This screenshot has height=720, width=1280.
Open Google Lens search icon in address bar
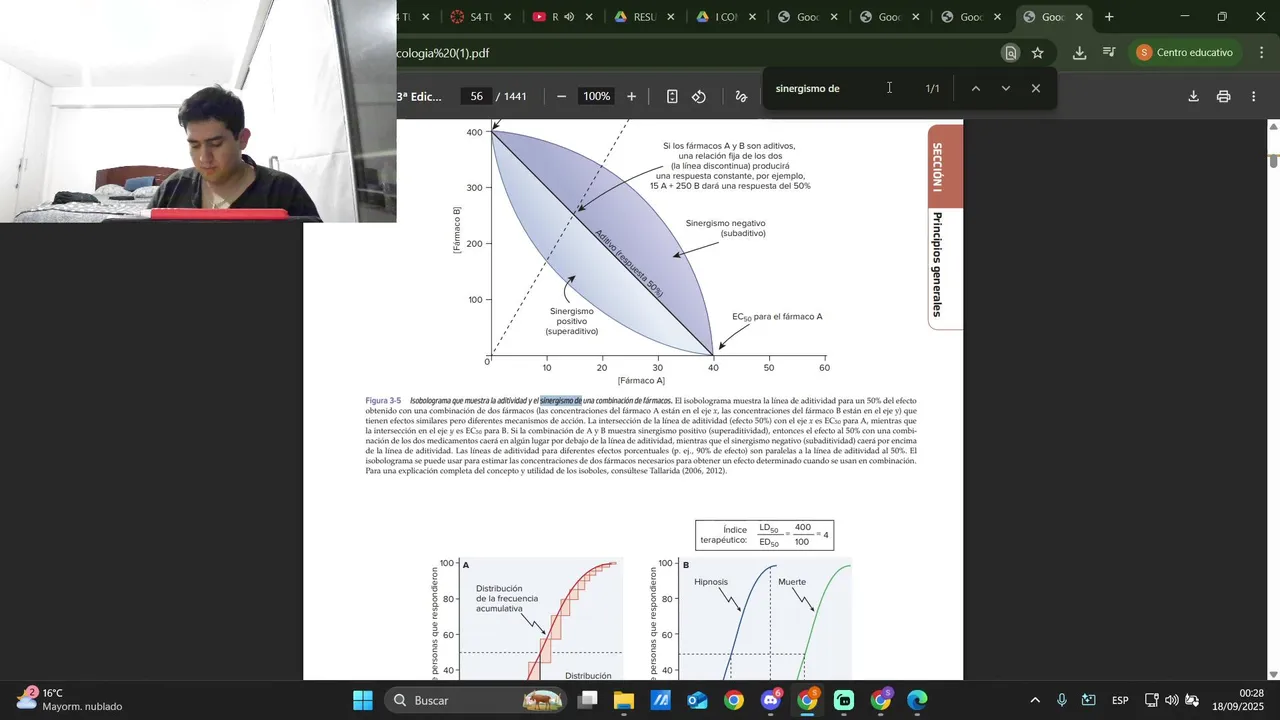[x=1011, y=53]
